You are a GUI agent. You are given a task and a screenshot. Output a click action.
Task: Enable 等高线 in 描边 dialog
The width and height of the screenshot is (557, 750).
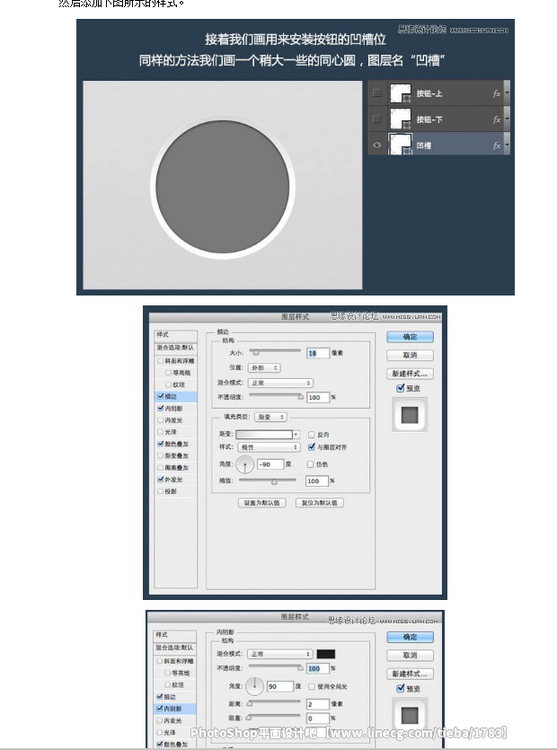point(168,373)
